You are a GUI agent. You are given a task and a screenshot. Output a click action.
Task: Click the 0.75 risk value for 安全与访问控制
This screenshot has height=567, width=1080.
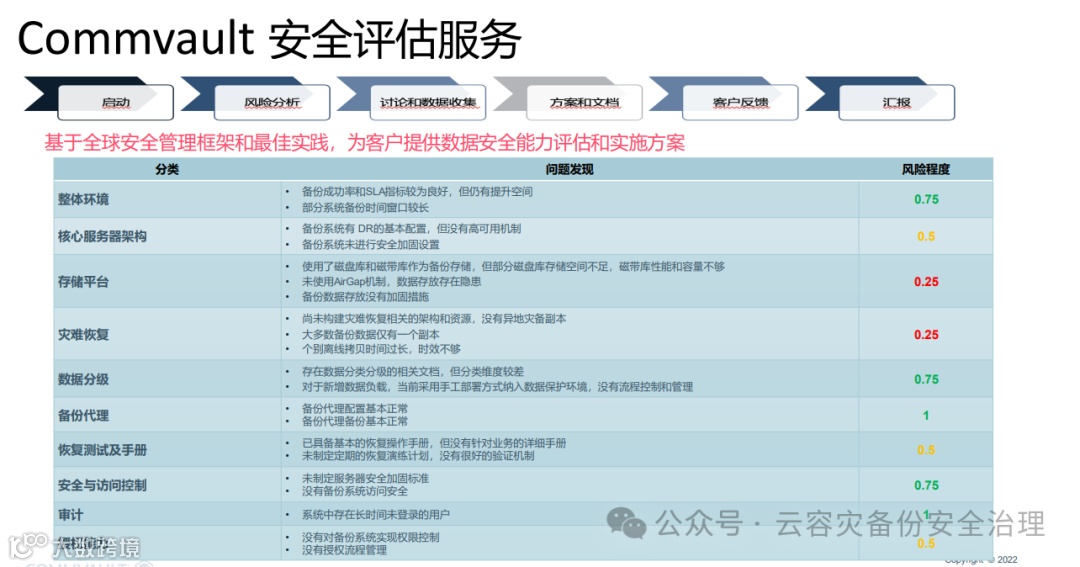pos(926,485)
